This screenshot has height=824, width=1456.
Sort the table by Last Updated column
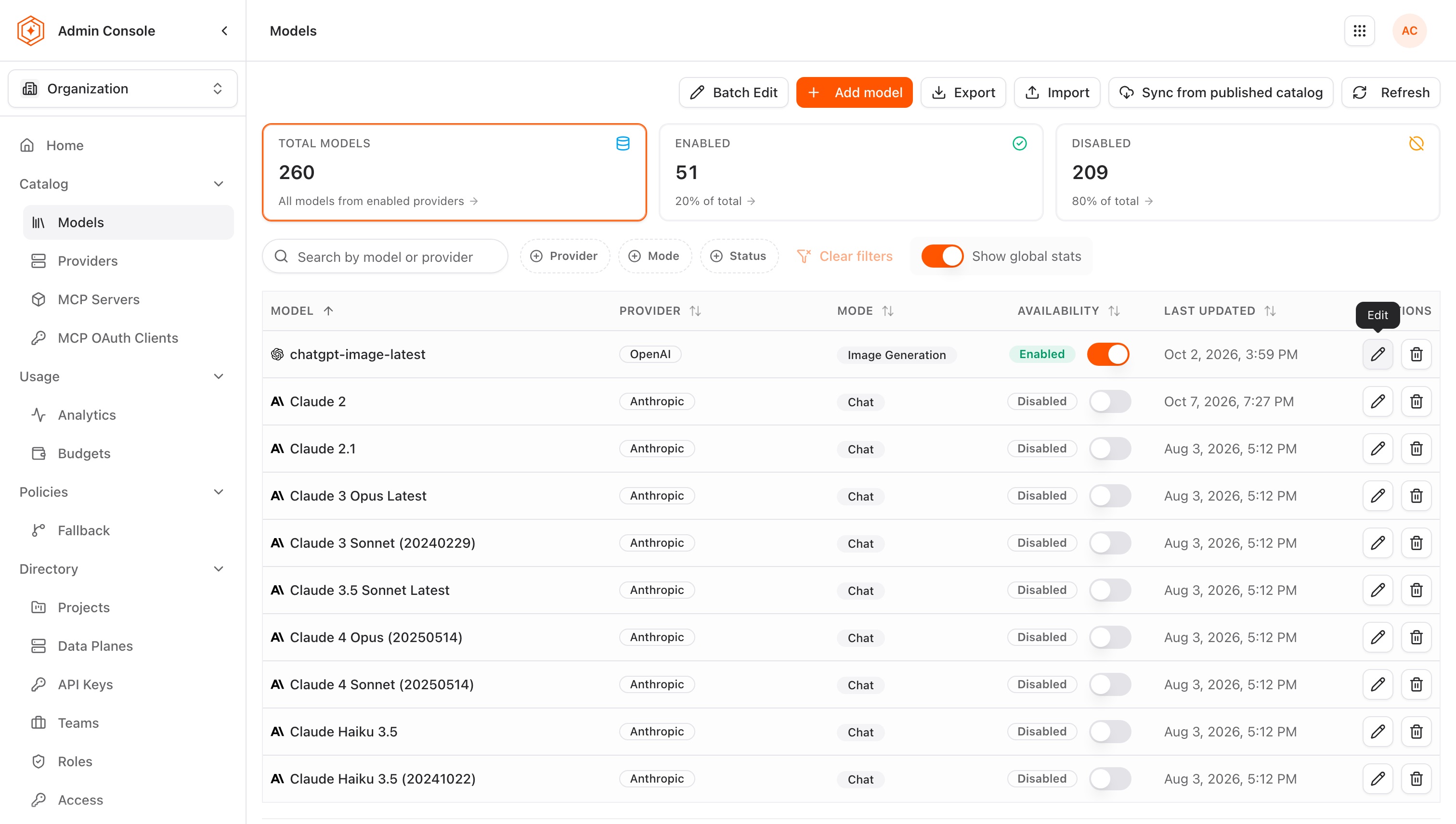tap(1220, 311)
